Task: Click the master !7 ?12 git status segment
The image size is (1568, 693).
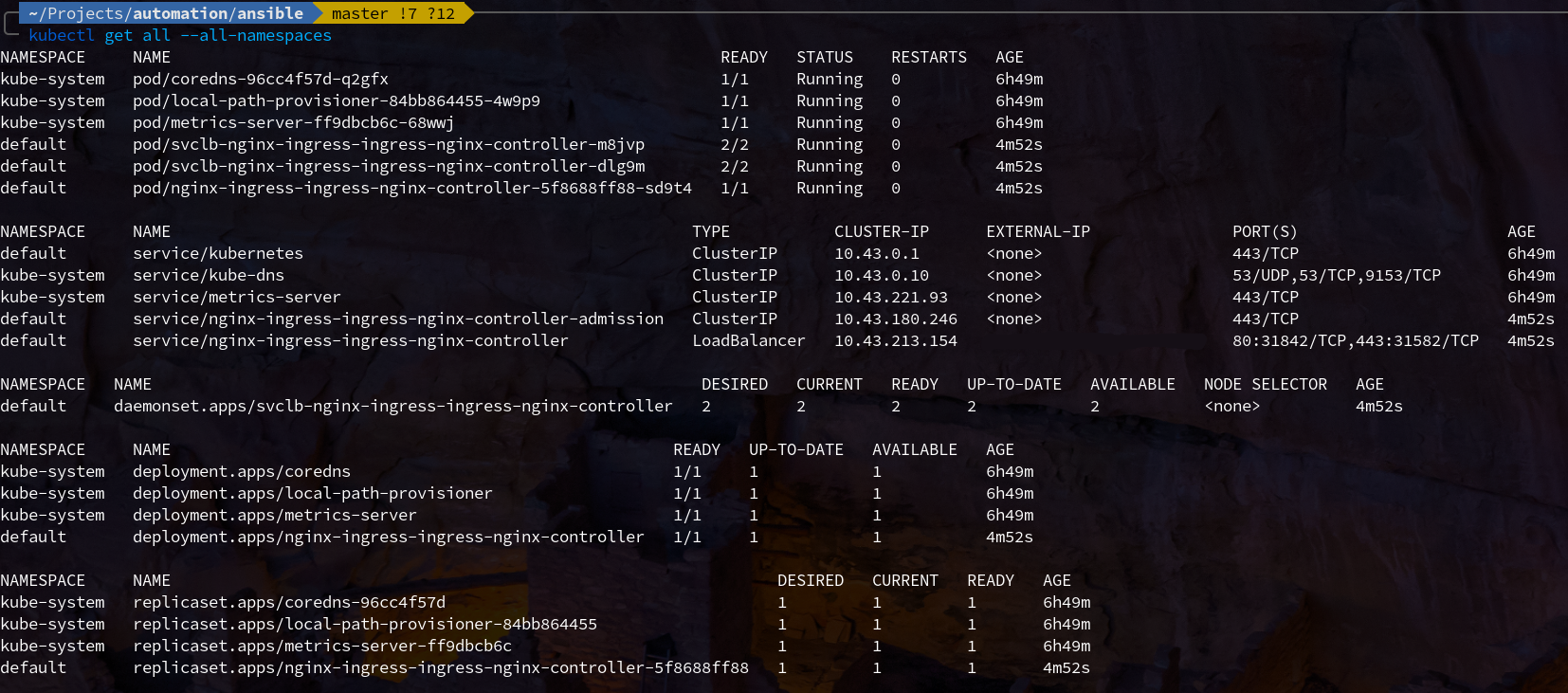Action: pos(392,13)
